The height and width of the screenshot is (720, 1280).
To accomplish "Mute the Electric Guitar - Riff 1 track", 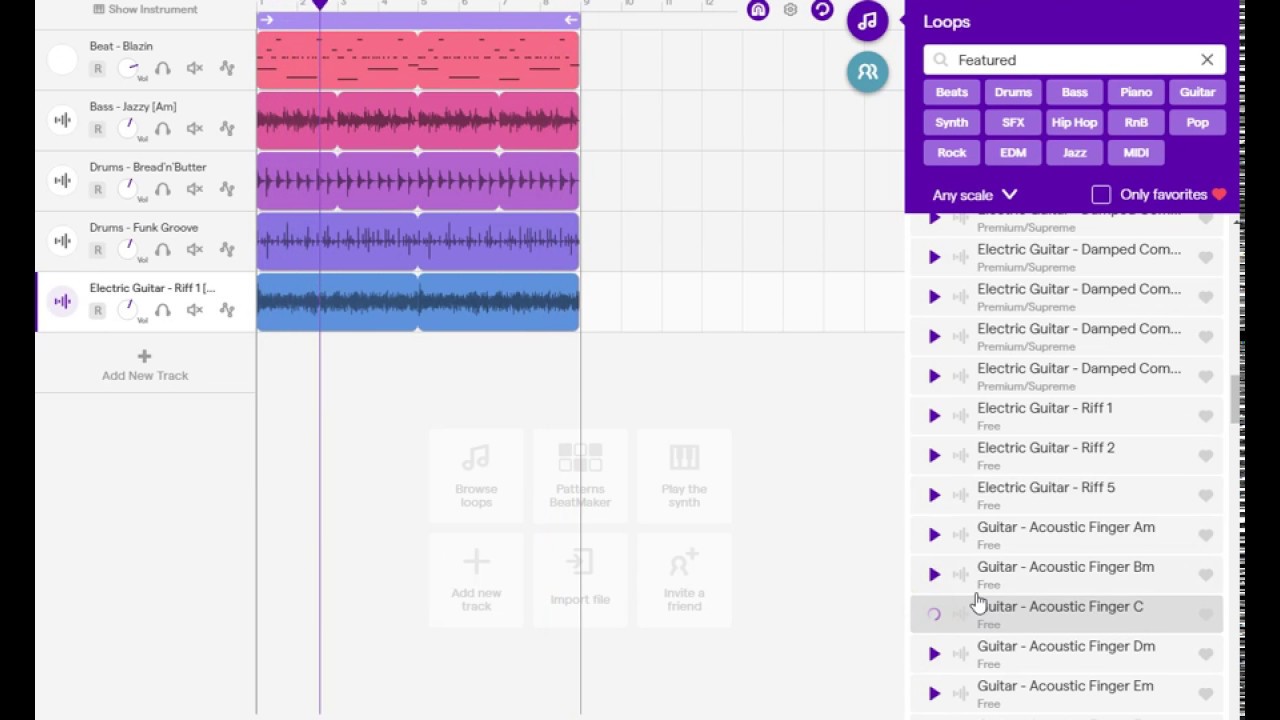I will [x=195, y=310].
